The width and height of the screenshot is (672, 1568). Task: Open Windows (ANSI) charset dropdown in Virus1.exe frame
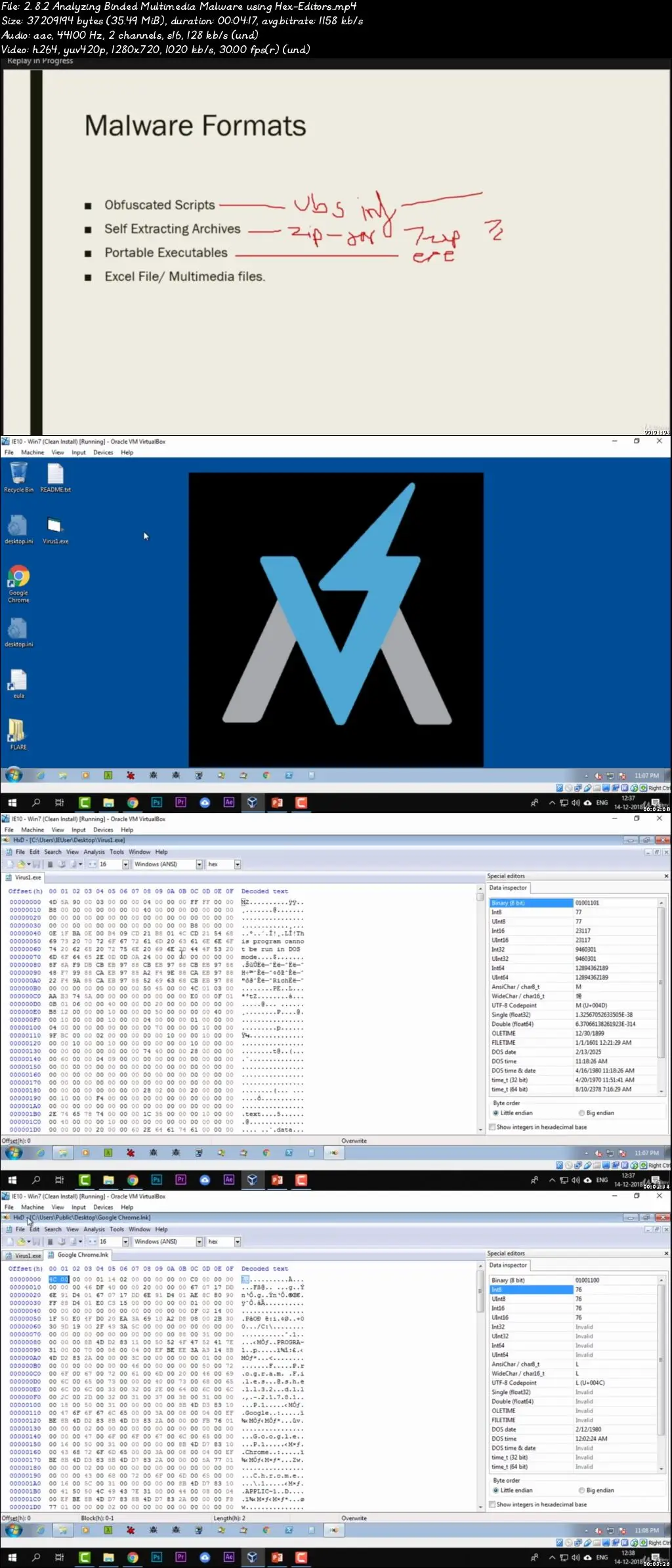click(199, 864)
